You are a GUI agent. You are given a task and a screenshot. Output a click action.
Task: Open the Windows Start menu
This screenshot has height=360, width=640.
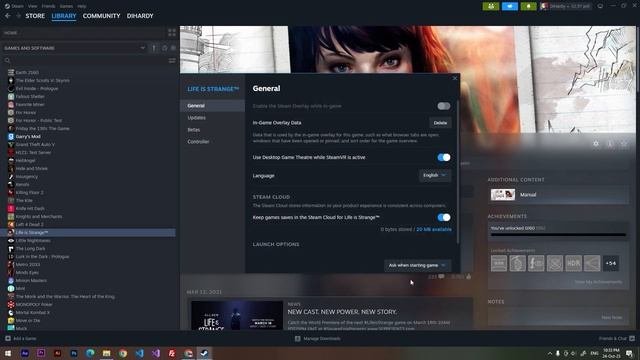8,353
